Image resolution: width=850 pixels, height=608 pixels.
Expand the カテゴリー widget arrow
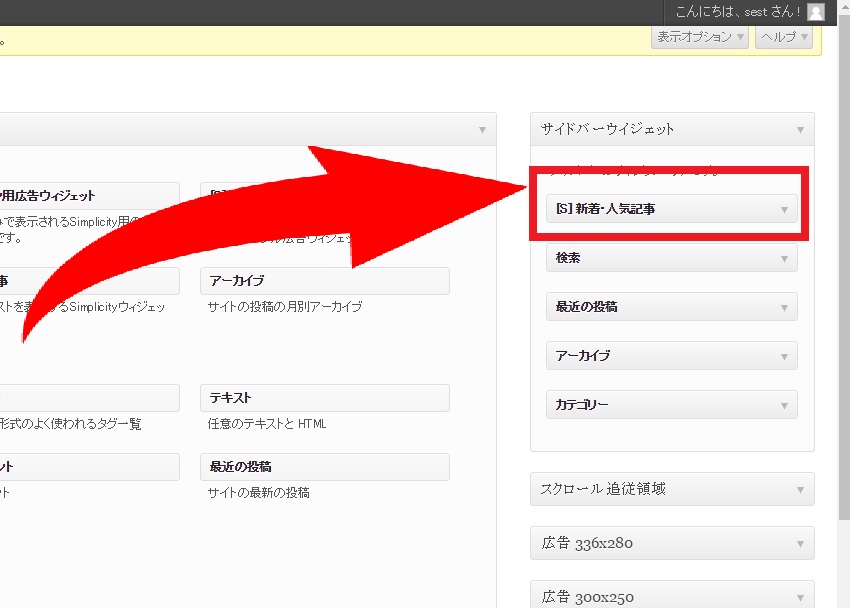click(784, 405)
